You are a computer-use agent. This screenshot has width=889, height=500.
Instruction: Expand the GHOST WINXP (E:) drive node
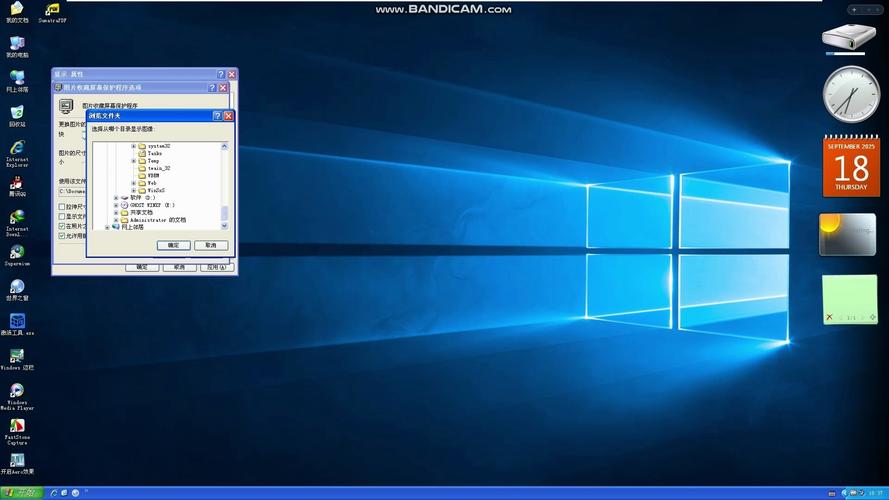[116, 205]
